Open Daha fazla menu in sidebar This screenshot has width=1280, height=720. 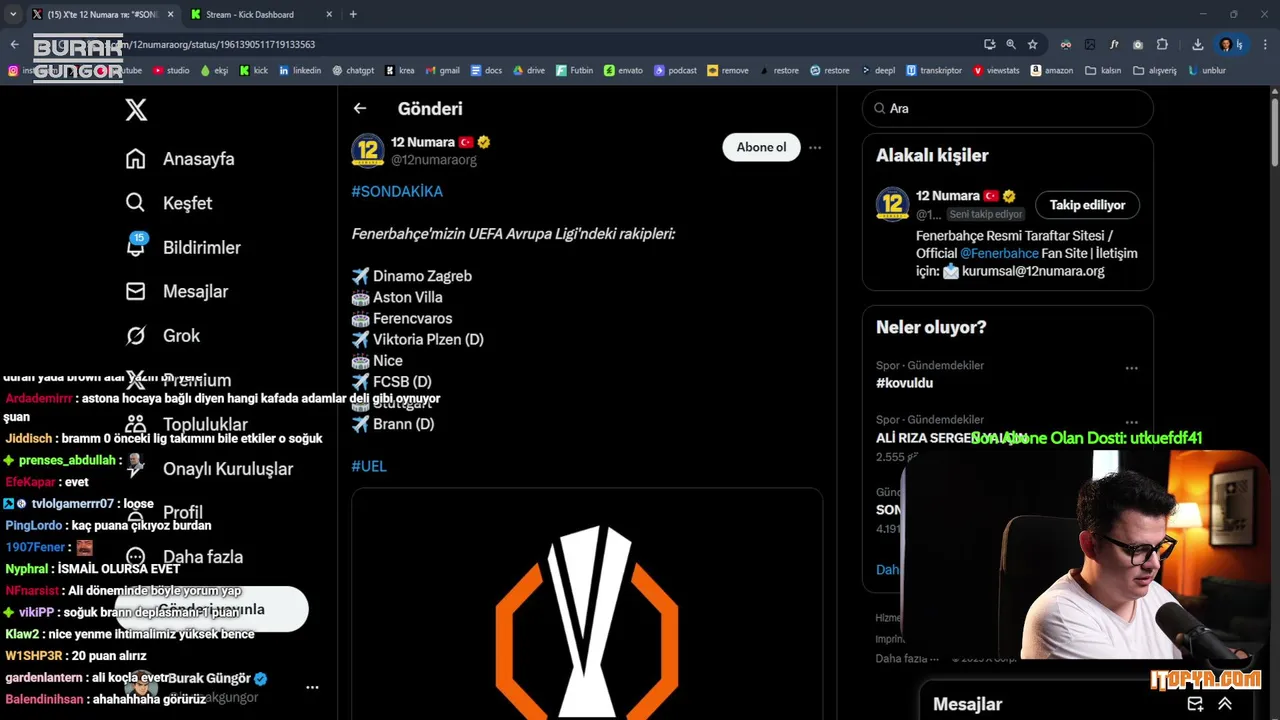coord(184,557)
